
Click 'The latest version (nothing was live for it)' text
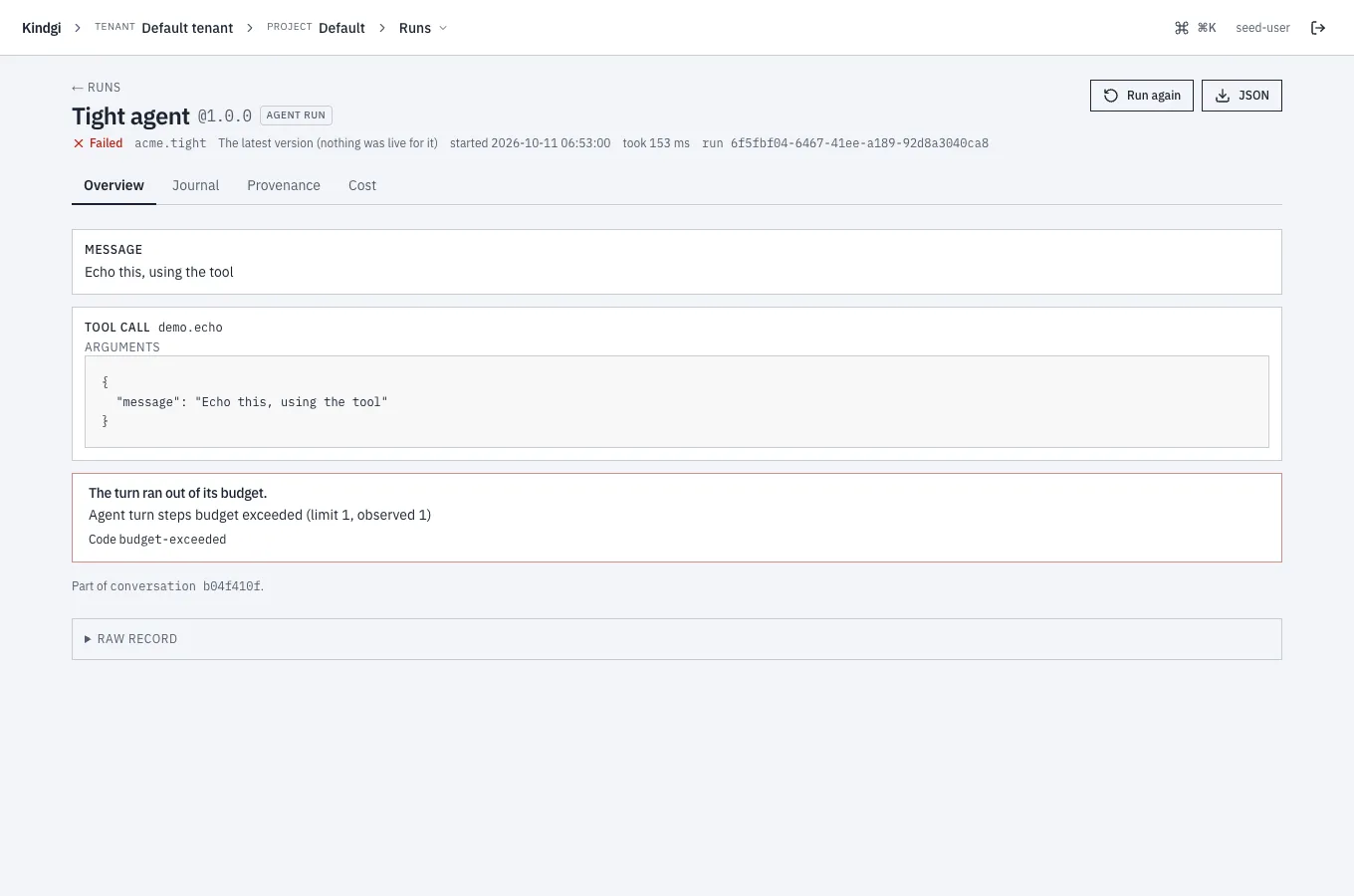point(328,143)
